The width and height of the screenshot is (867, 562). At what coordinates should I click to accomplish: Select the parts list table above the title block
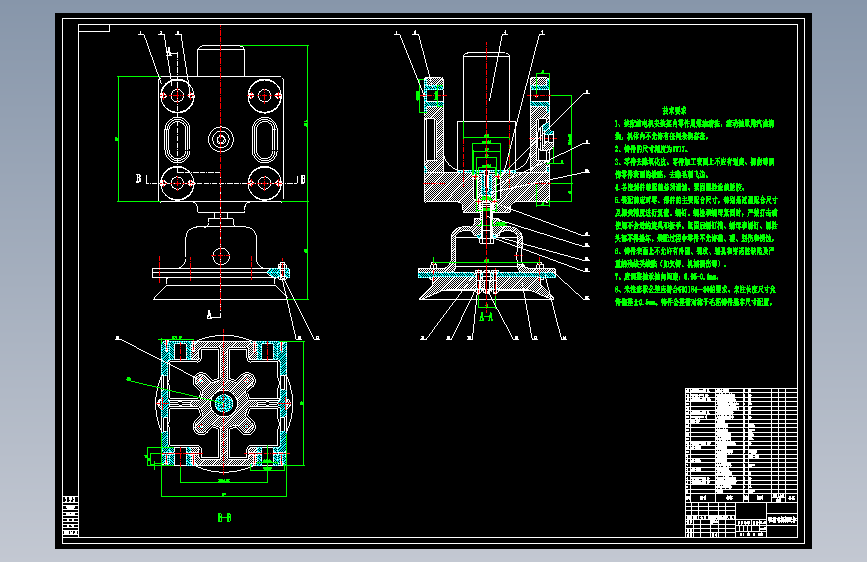(741, 445)
